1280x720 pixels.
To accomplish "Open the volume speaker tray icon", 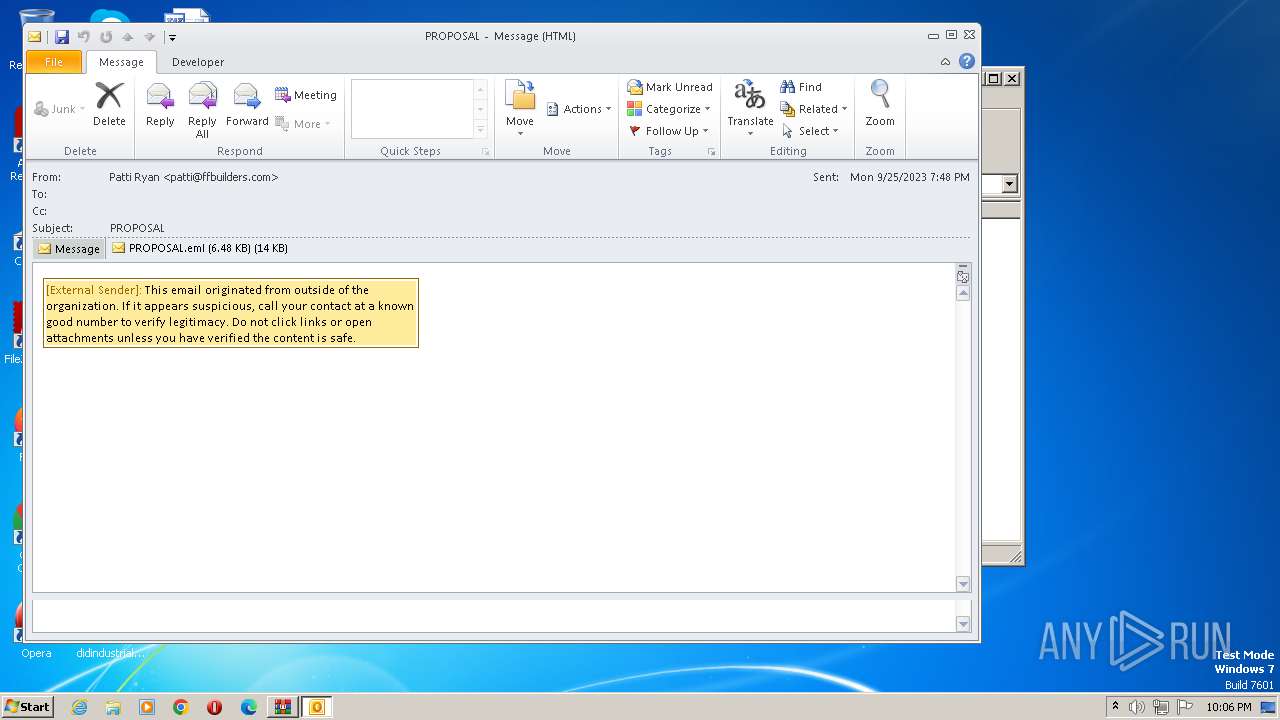I will pyautogui.click(x=1136, y=707).
